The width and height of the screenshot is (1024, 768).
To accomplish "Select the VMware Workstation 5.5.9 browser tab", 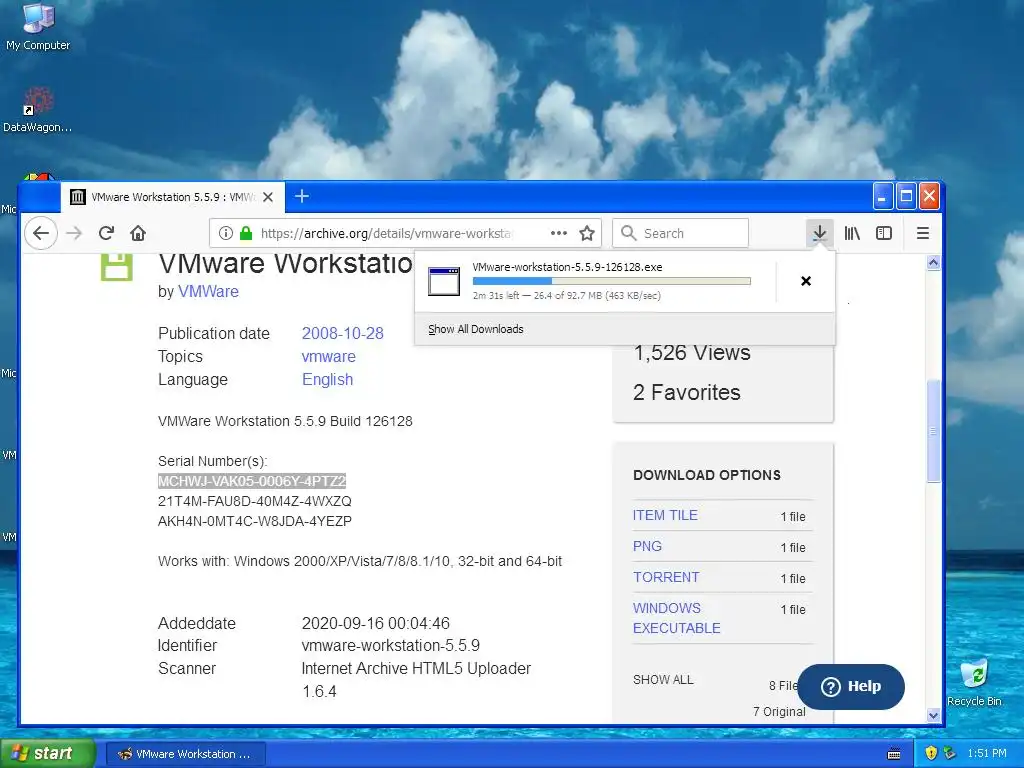I will click(x=172, y=197).
